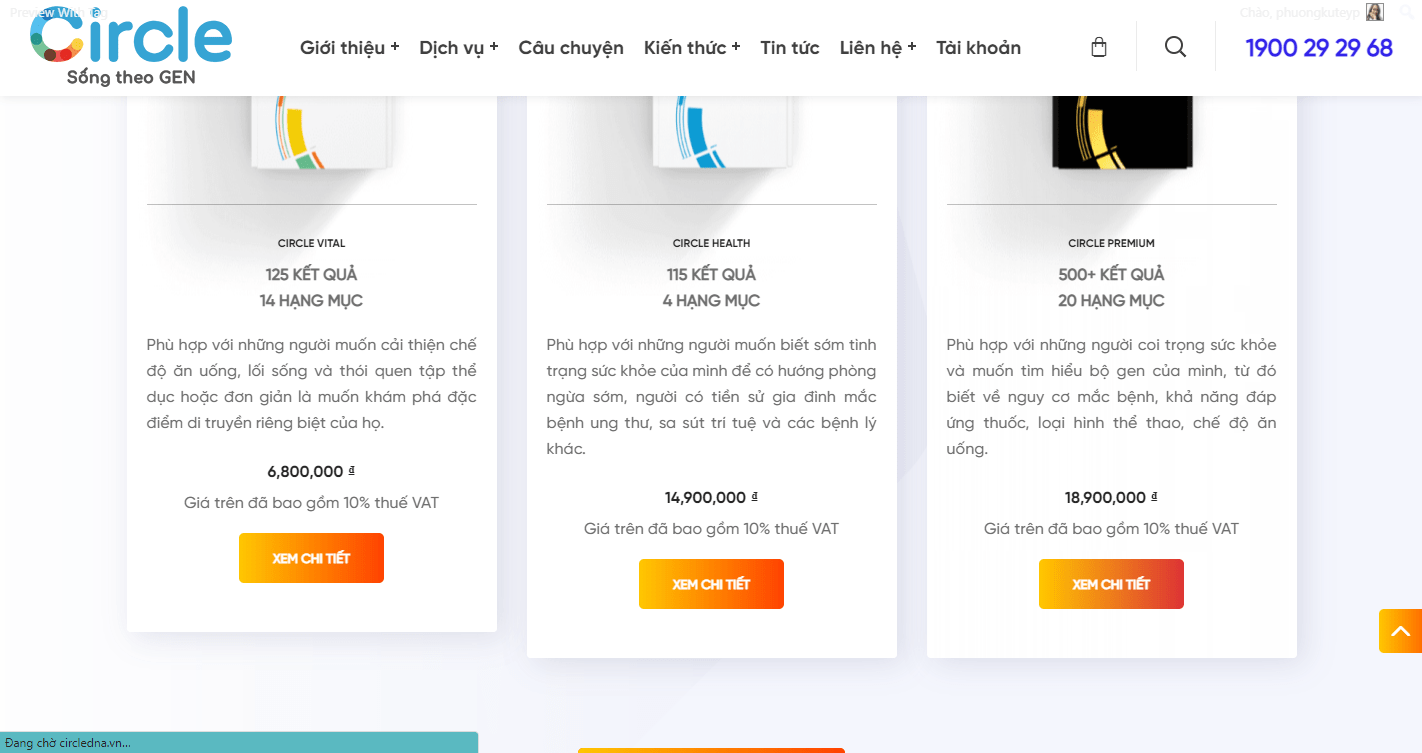1422x753 pixels.
Task: Open the Tài khoản menu item
Action: tap(978, 47)
